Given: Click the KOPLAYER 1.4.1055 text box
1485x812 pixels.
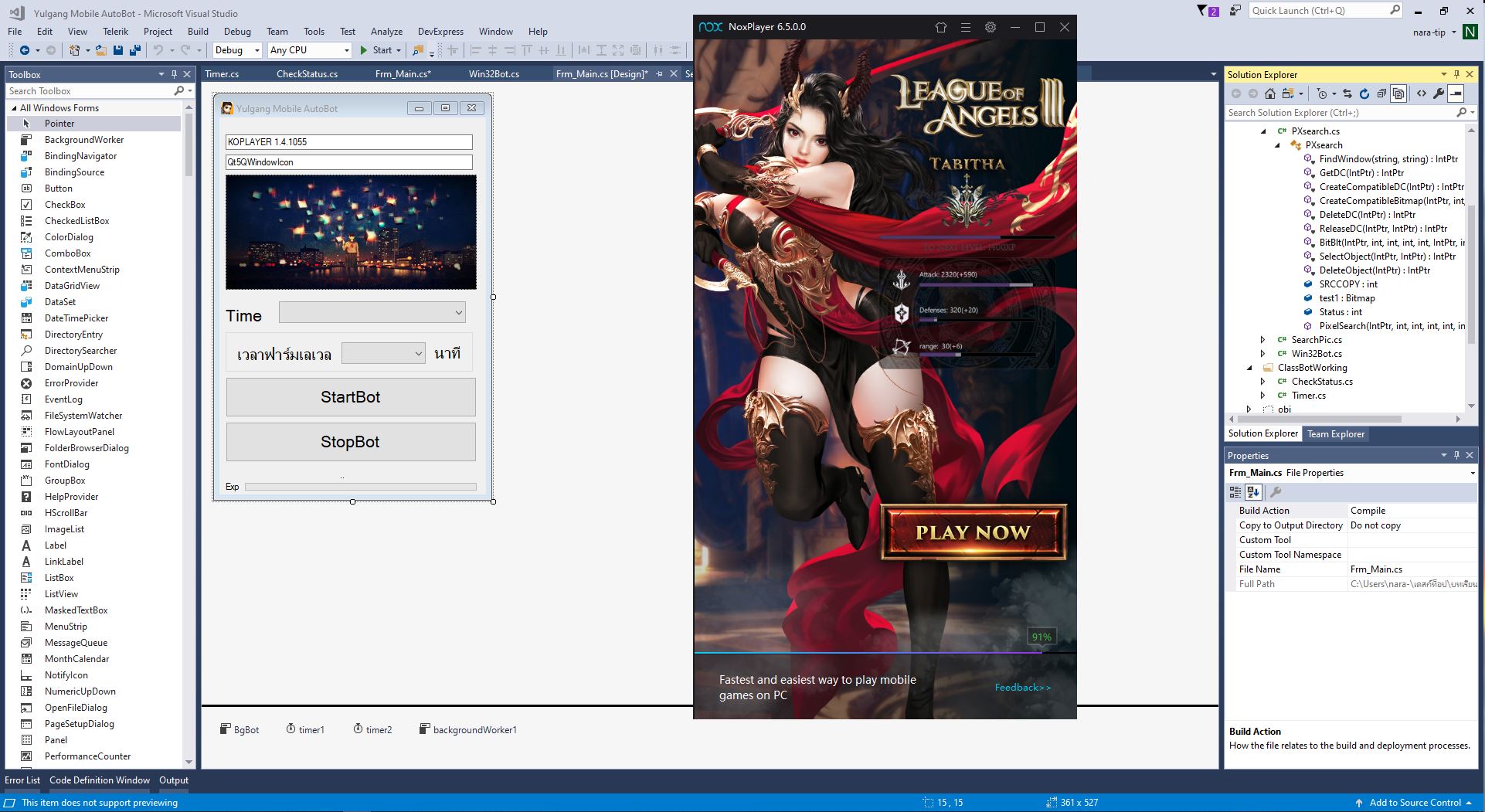Looking at the screenshot, I should 349,142.
